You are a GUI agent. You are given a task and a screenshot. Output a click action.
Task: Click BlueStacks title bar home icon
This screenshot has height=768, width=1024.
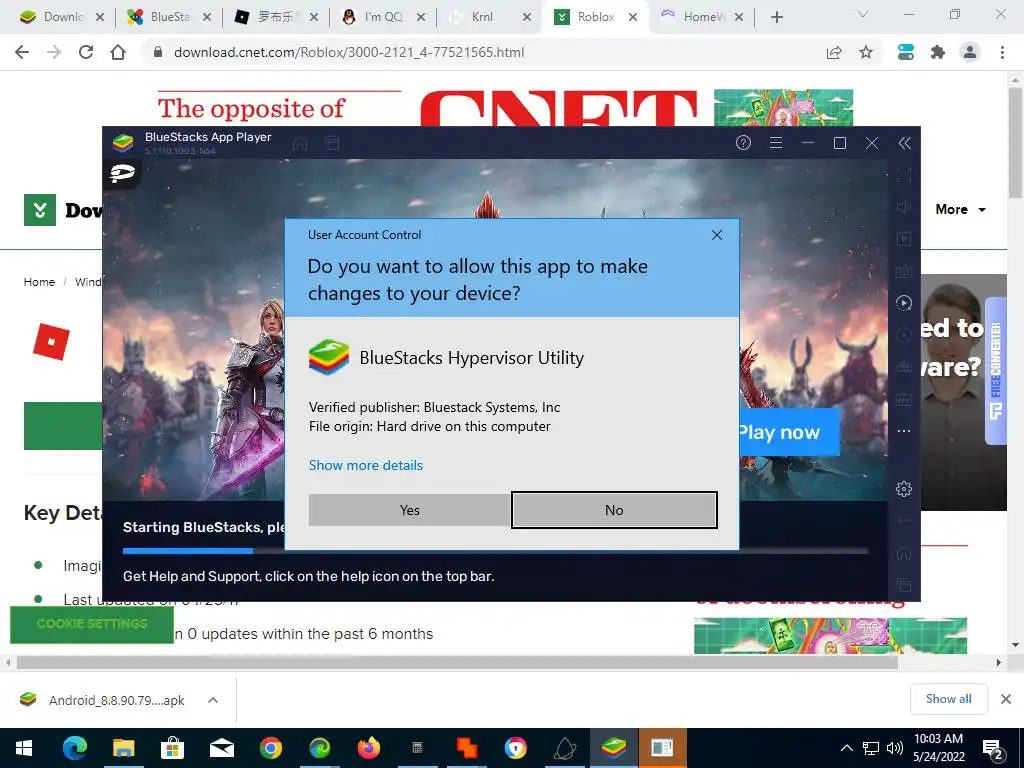(300, 143)
